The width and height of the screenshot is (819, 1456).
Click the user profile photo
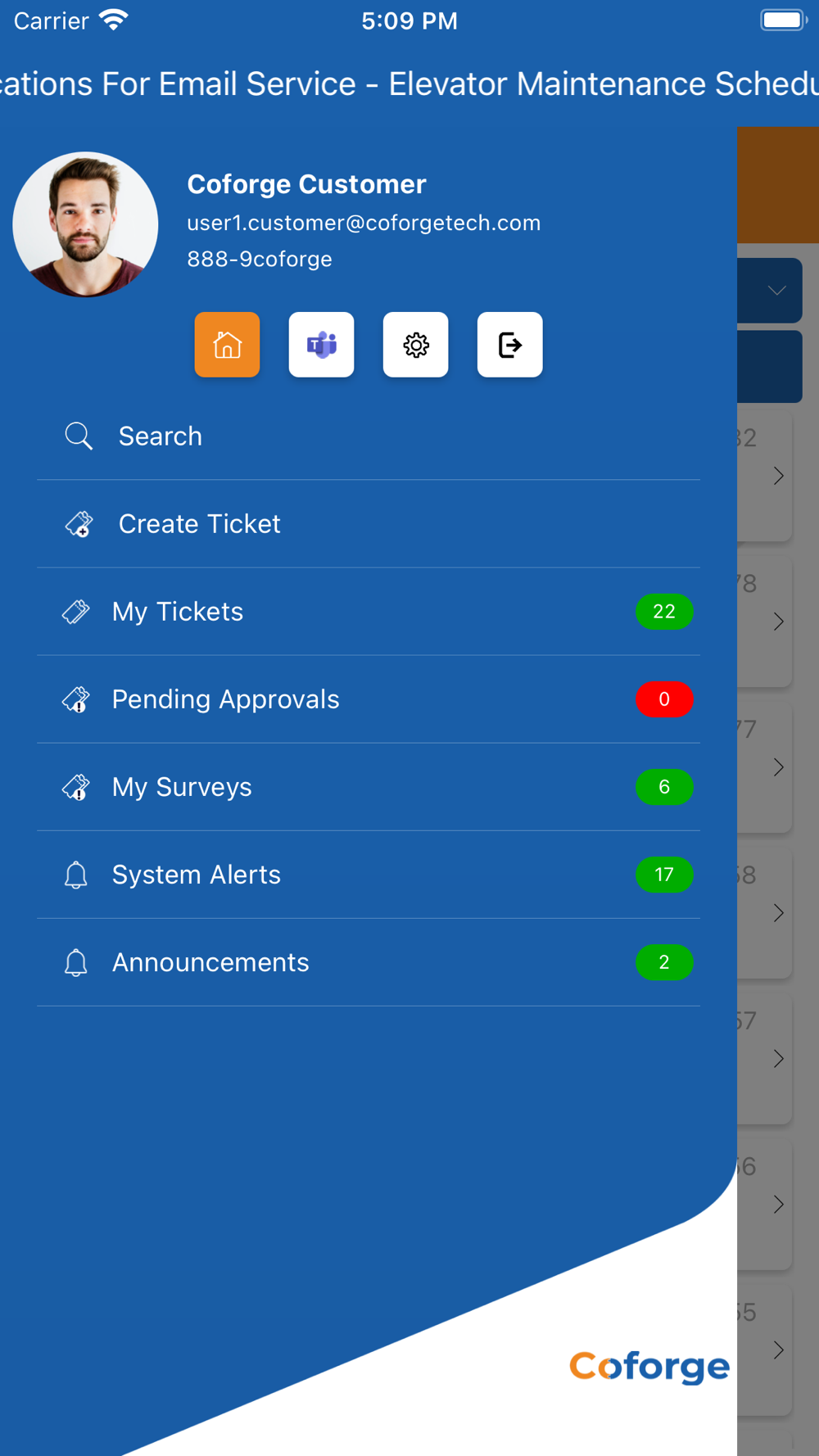coord(85,224)
